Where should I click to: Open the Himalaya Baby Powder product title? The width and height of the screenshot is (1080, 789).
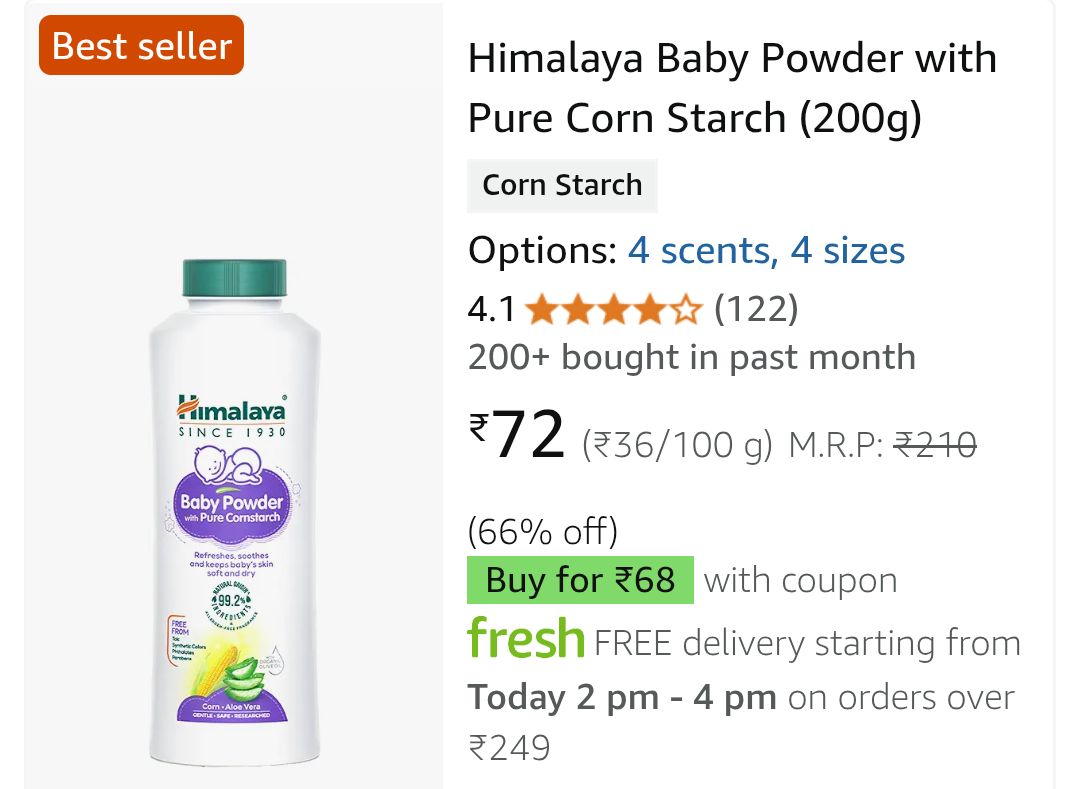pyautogui.click(x=731, y=88)
